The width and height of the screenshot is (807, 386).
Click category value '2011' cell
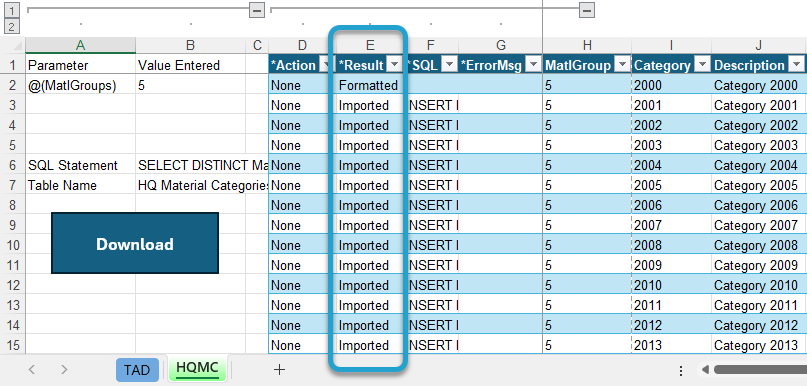pos(672,305)
